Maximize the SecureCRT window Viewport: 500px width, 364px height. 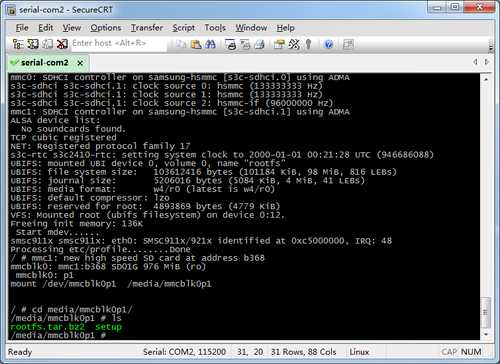tap(455, 7)
